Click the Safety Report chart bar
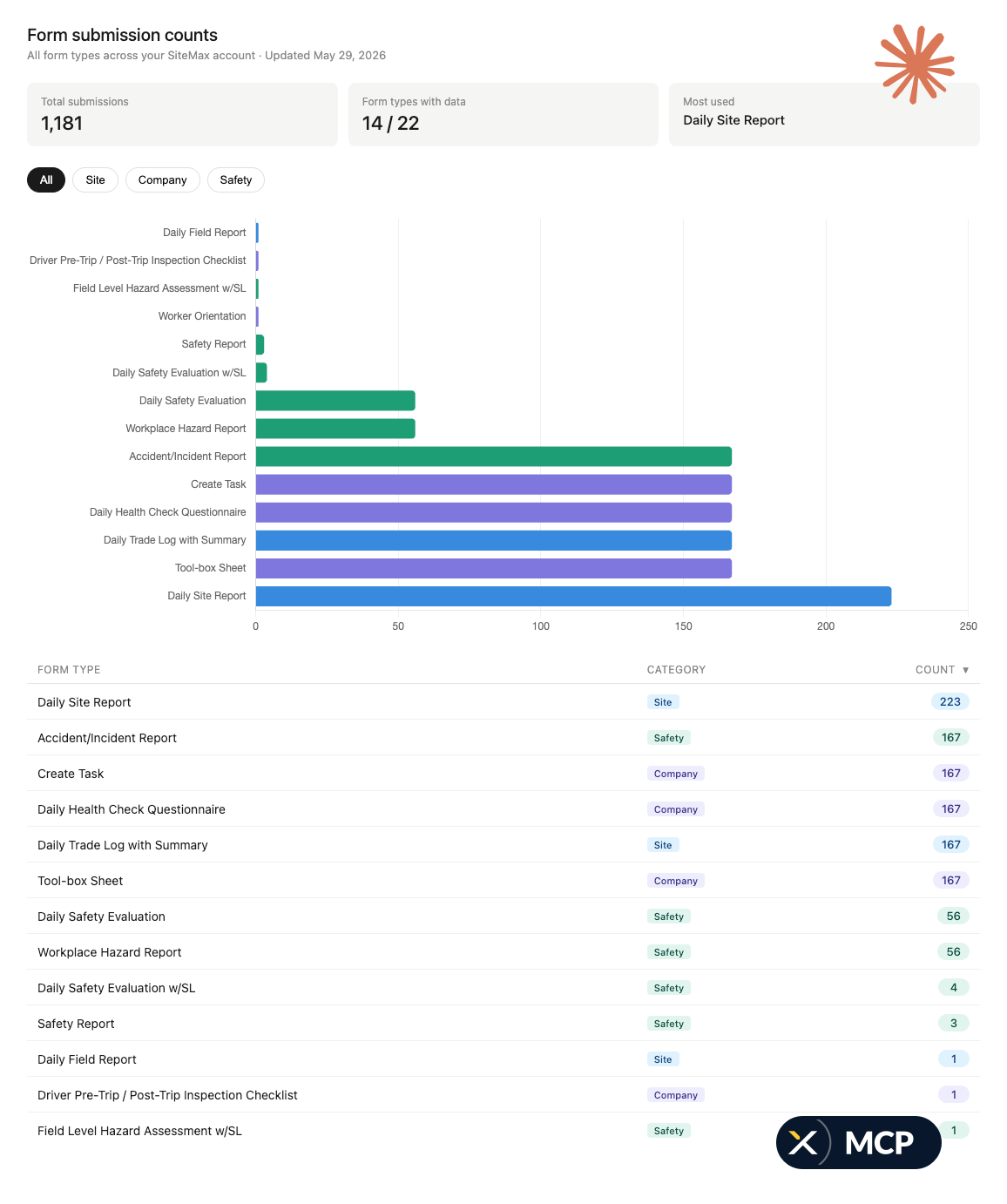 [x=260, y=345]
